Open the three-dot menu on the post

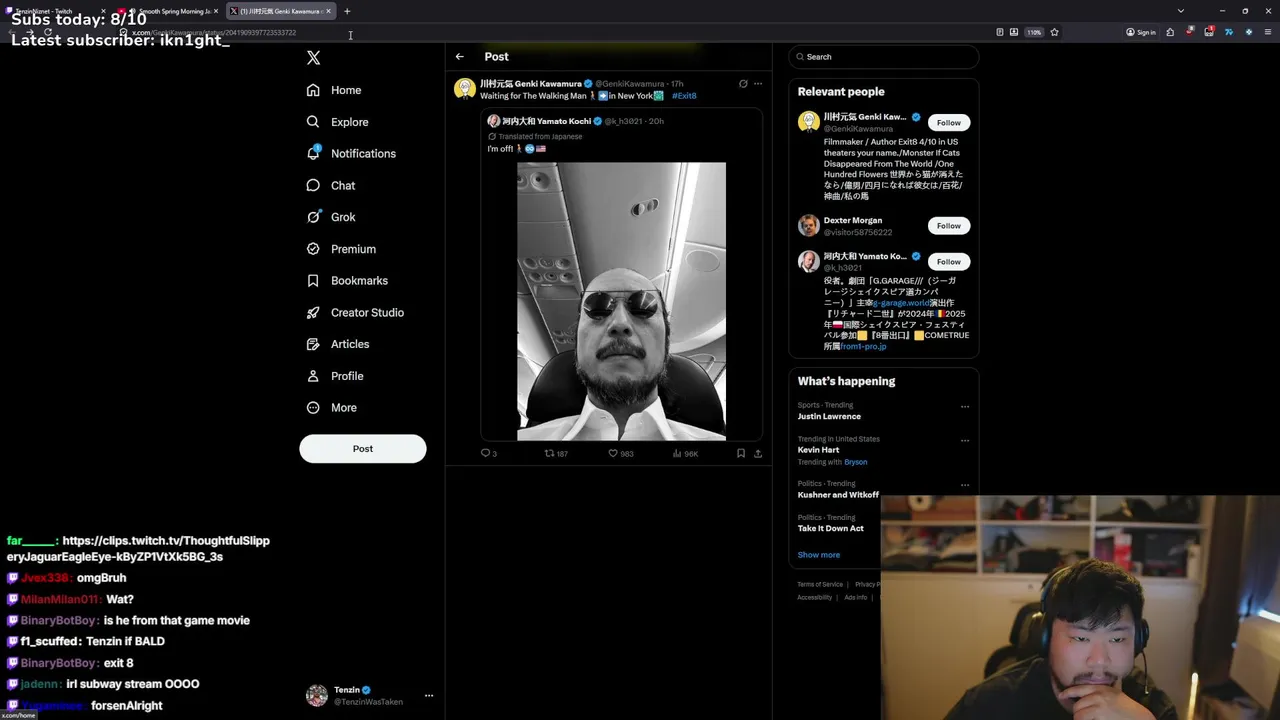(758, 84)
